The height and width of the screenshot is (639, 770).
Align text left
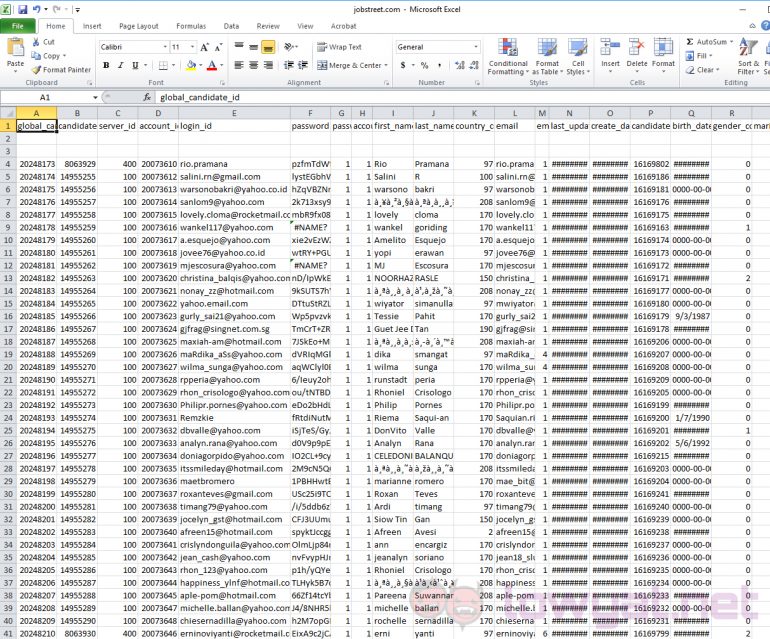click(x=239, y=65)
